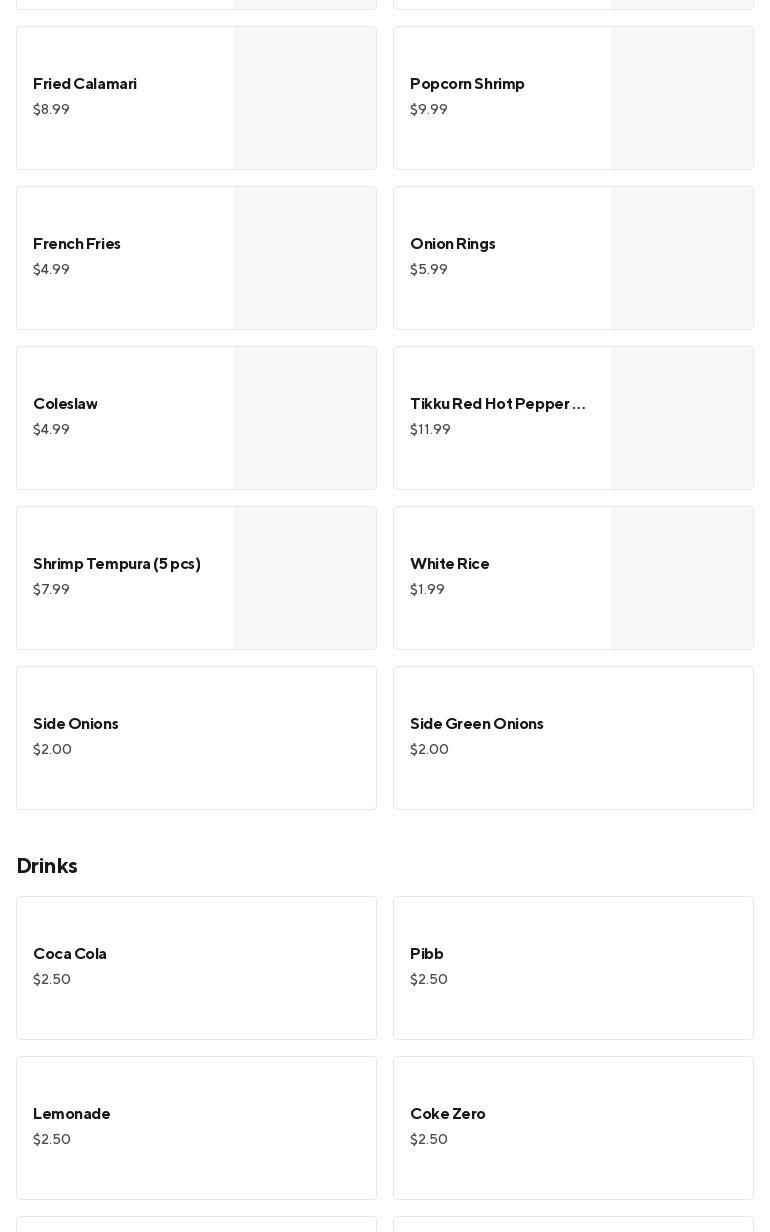Click the Drinks section heading
Screen dimensions: 770x1232
(x=47, y=866)
